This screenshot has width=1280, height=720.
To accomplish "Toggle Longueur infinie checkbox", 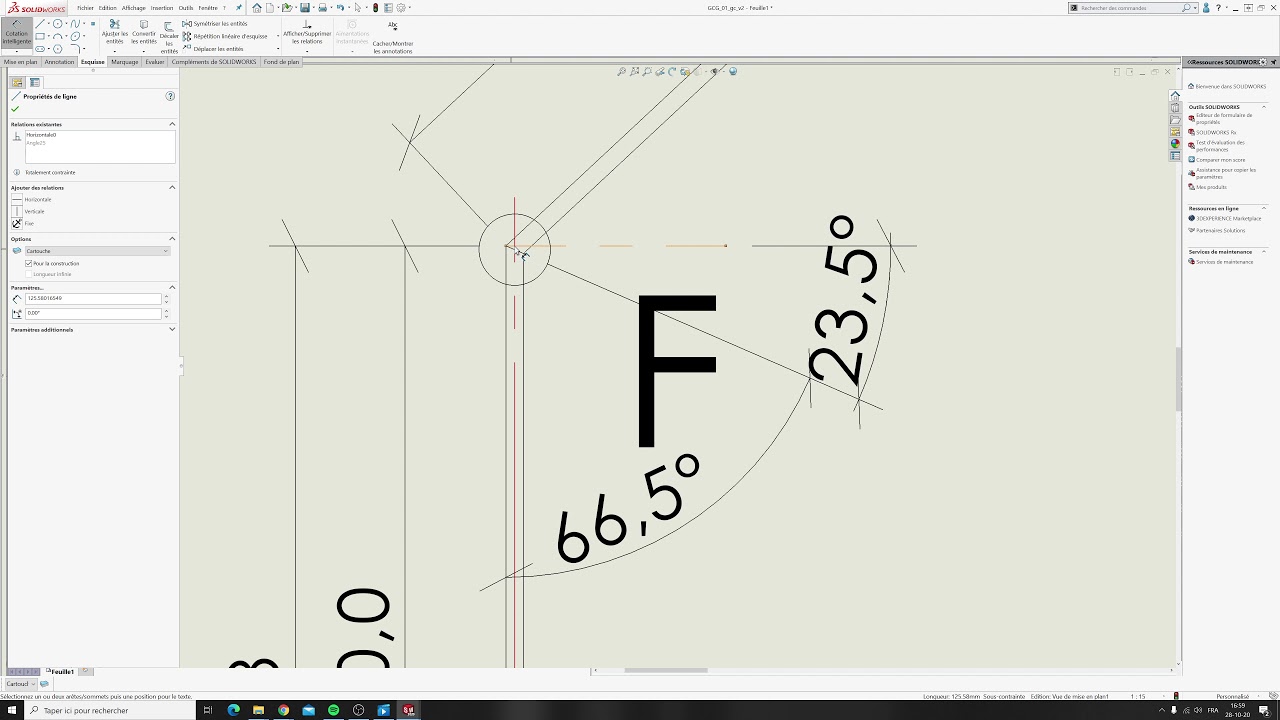I will (29, 273).
